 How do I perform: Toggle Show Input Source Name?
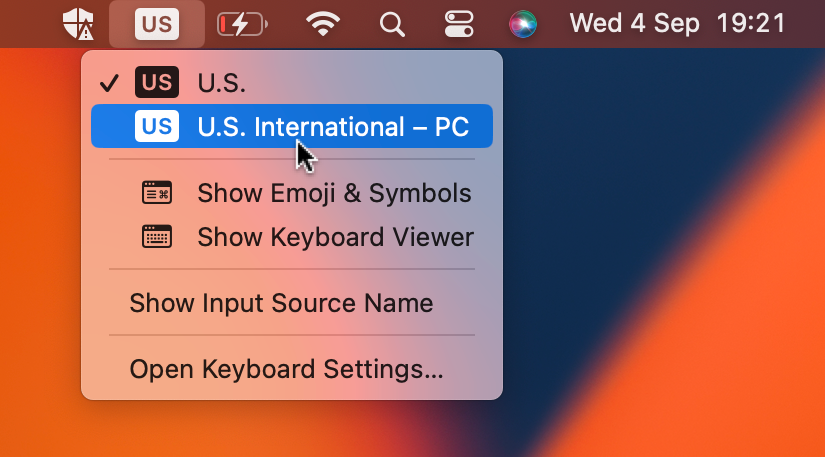281,303
